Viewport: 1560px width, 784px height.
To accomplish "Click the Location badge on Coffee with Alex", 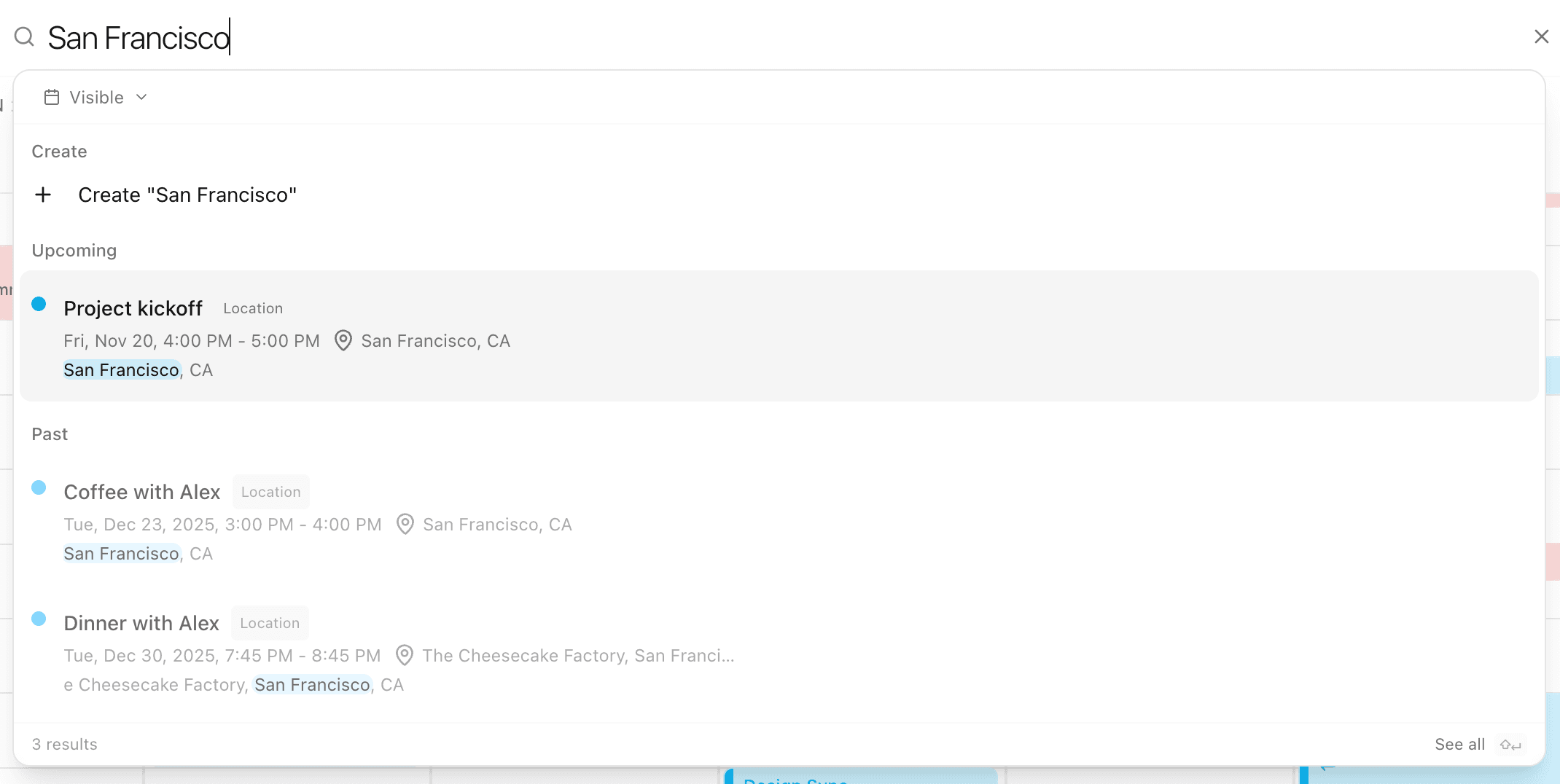I will (x=270, y=491).
